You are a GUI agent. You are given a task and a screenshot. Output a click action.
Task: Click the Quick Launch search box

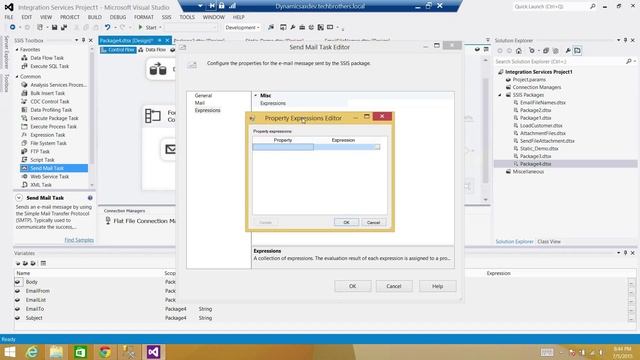click(550, 7)
